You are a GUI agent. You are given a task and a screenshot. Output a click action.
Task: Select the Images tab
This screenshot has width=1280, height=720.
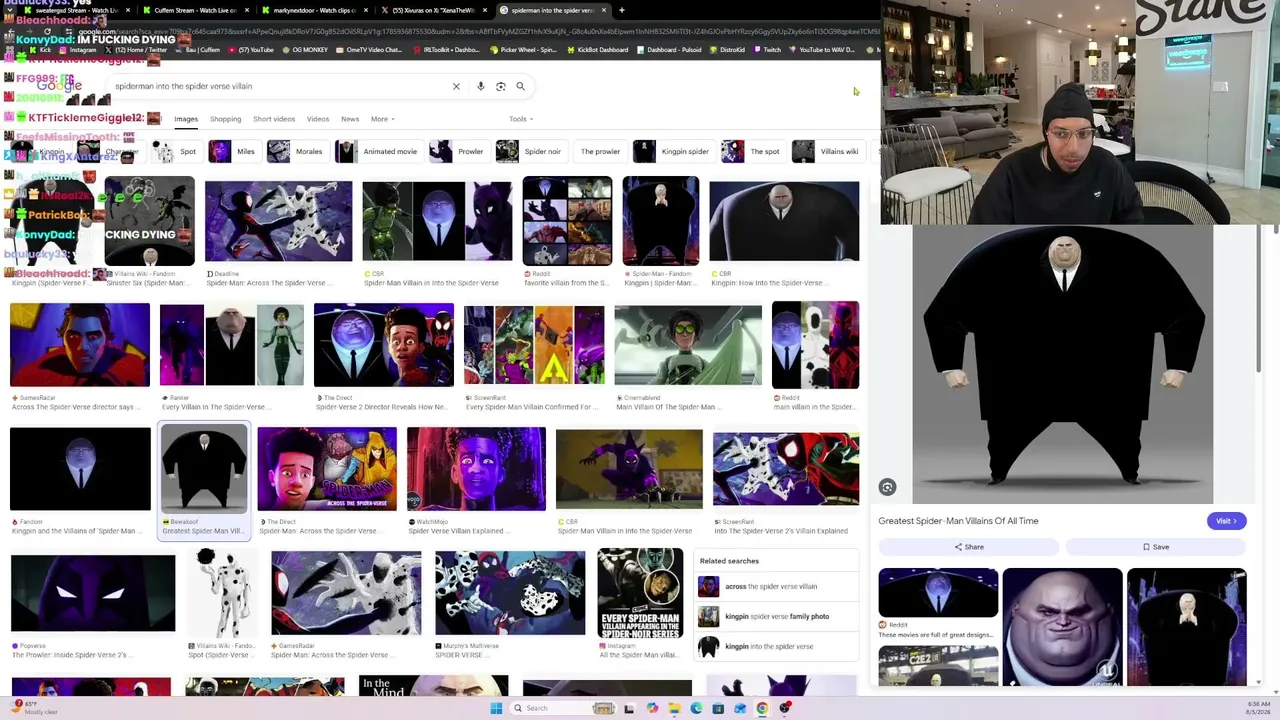186,119
